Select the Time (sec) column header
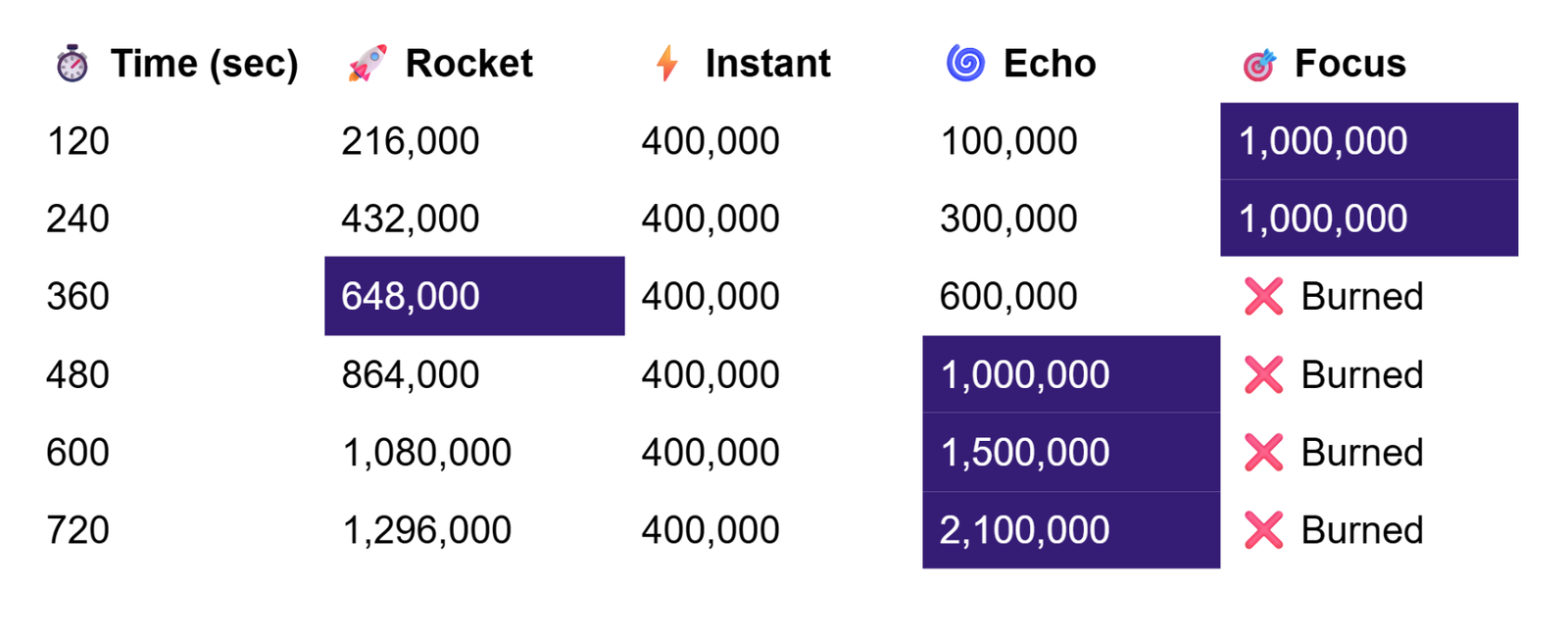 pyautogui.click(x=204, y=64)
